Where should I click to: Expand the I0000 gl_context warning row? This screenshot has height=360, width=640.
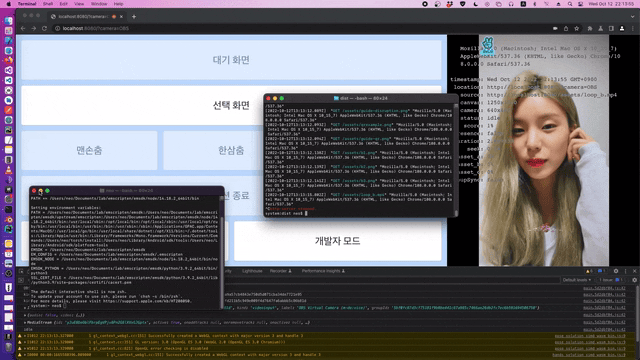click(x=24, y=355)
